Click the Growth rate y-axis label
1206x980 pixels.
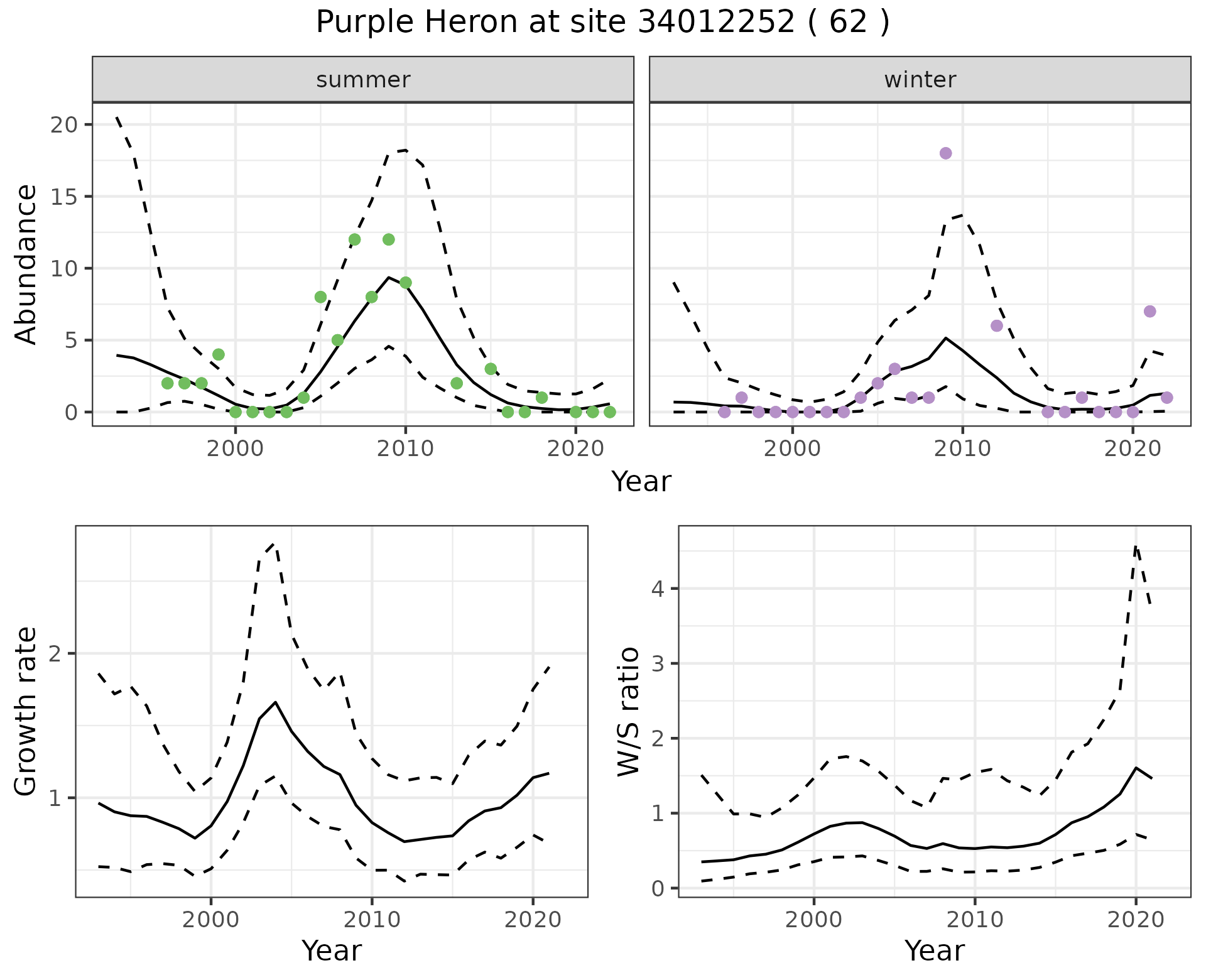coord(26,711)
